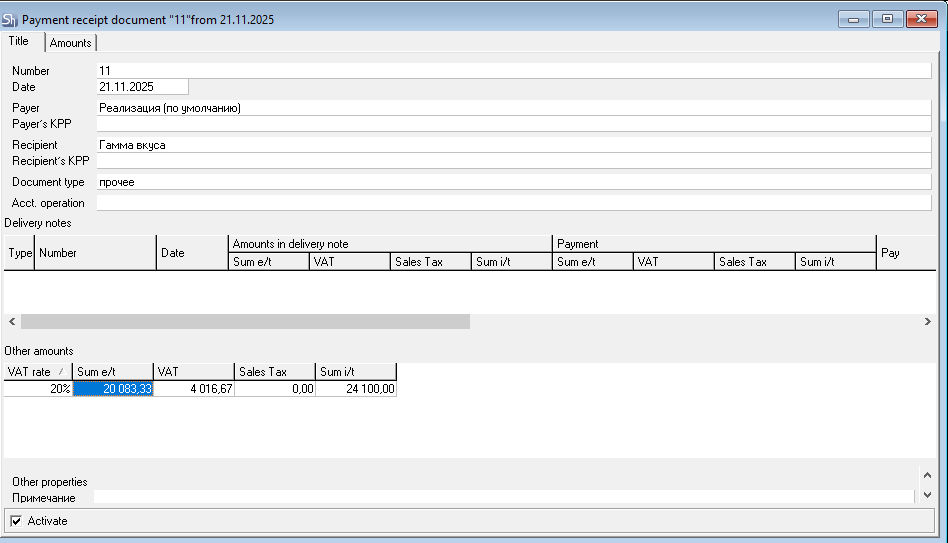This screenshot has width=948, height=543.
Task: Sort by VAT rate column header
Action: pyautogui.click(x=37, y=372)
